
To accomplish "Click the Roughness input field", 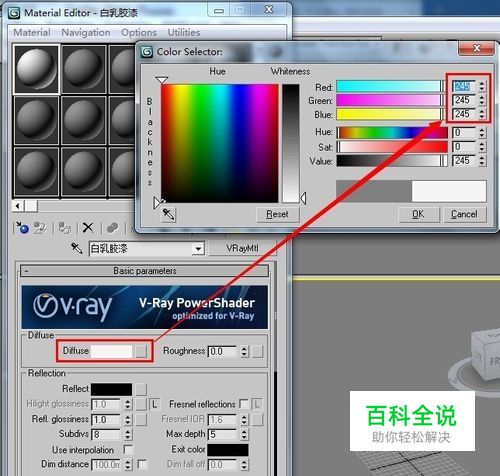I will click(223, 351).
